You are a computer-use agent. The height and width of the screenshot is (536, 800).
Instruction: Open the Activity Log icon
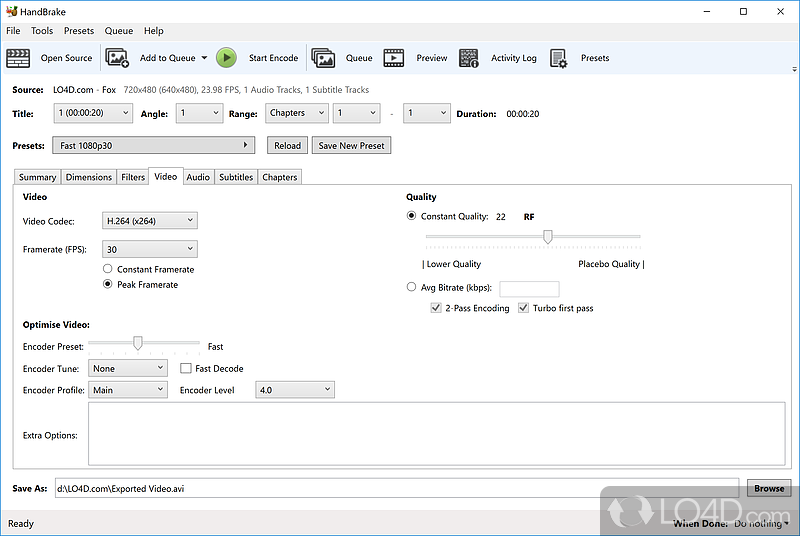pos(469,58)
